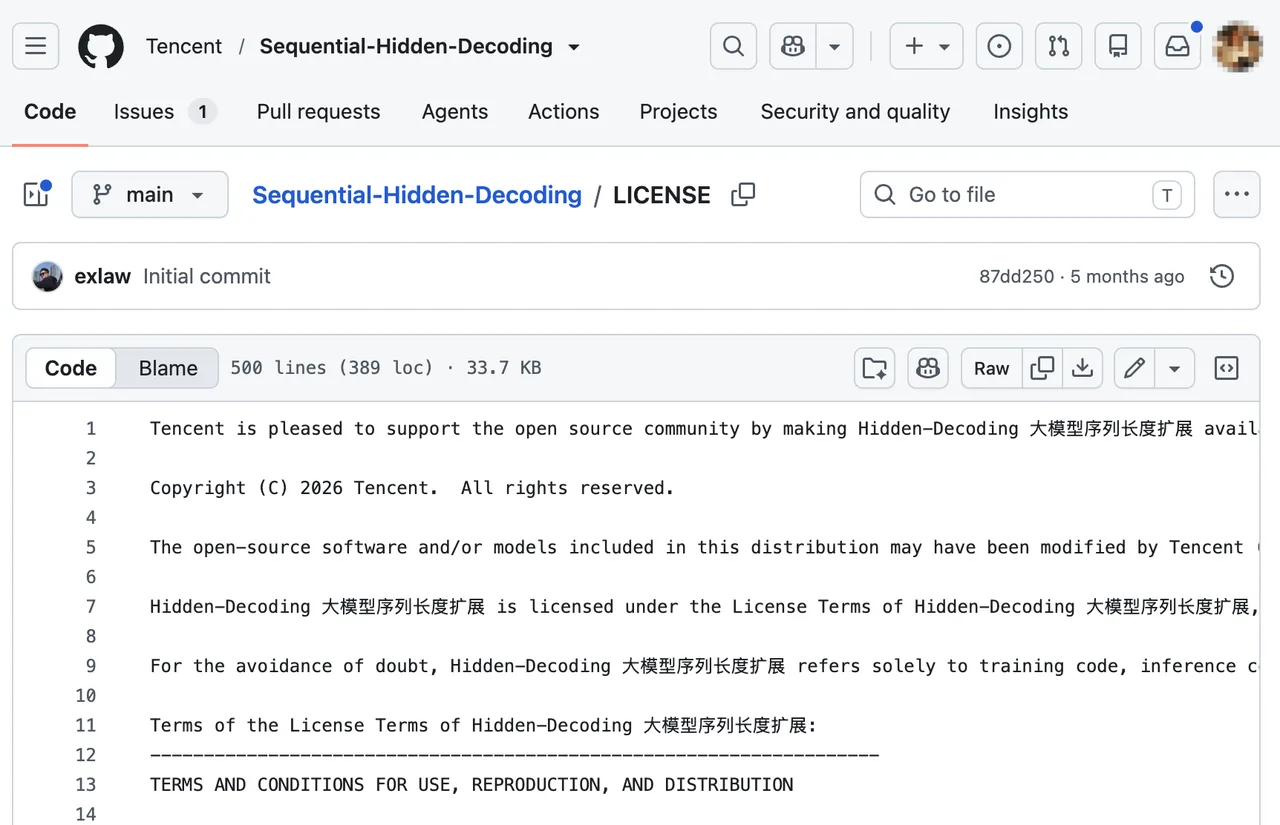Select line number 1 in the code
1280x825 pixels.
(91, 429)
